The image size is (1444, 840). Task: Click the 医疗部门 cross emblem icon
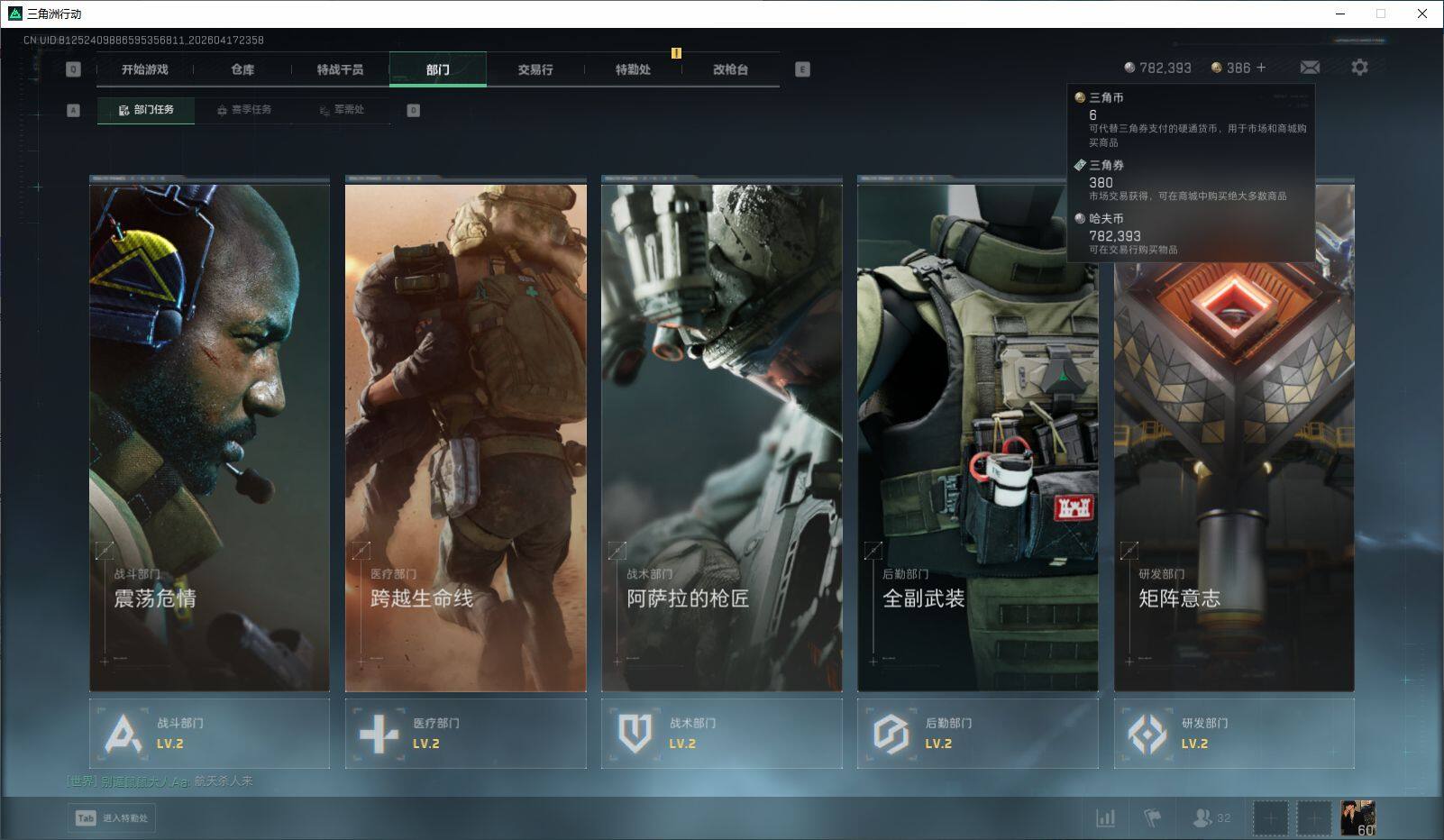point(379,734)
